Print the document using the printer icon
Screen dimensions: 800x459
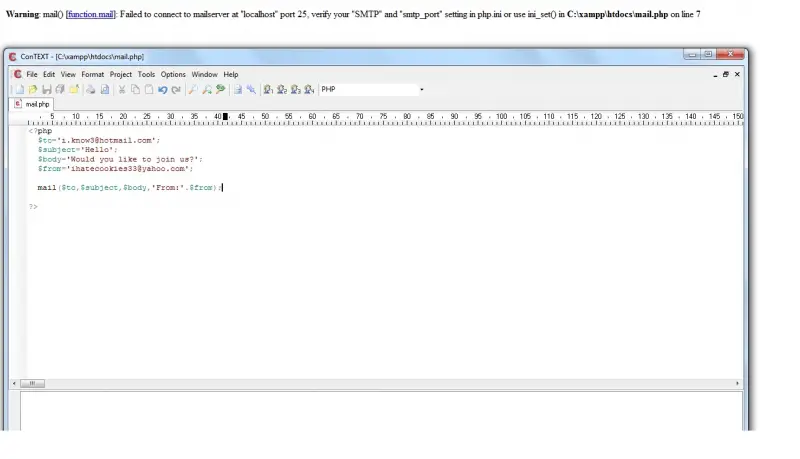[x=90, y=90]
